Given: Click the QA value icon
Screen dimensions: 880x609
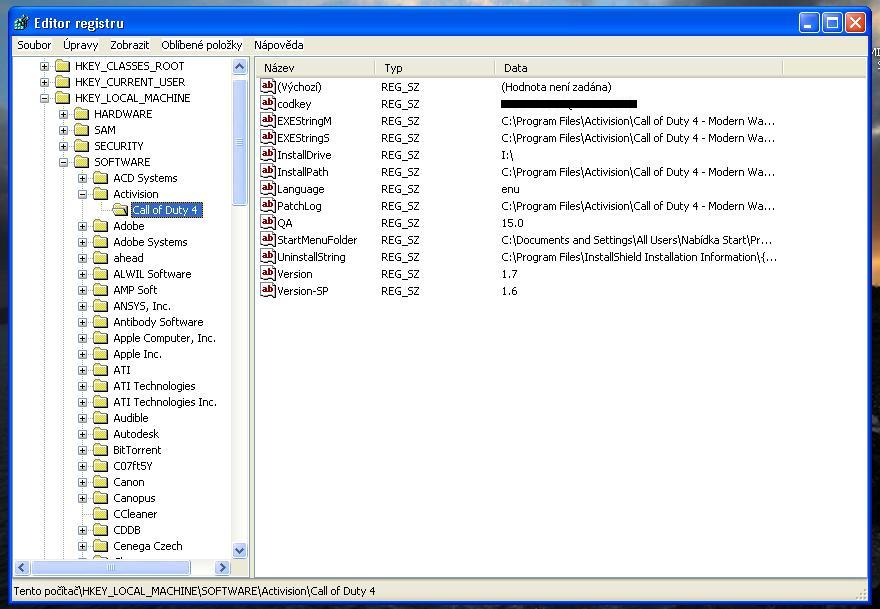Looking at the screenshot, I should tap(268, 222).
